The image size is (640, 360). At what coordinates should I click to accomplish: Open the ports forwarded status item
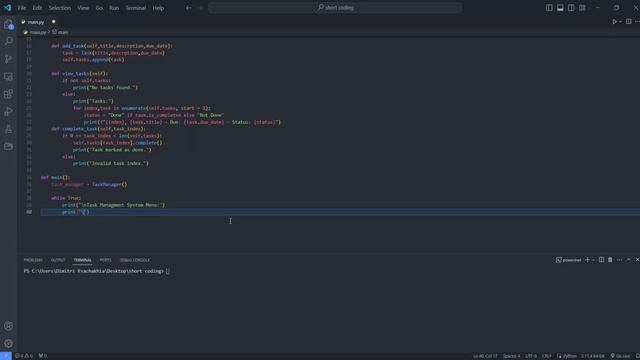tap(42, 356)
